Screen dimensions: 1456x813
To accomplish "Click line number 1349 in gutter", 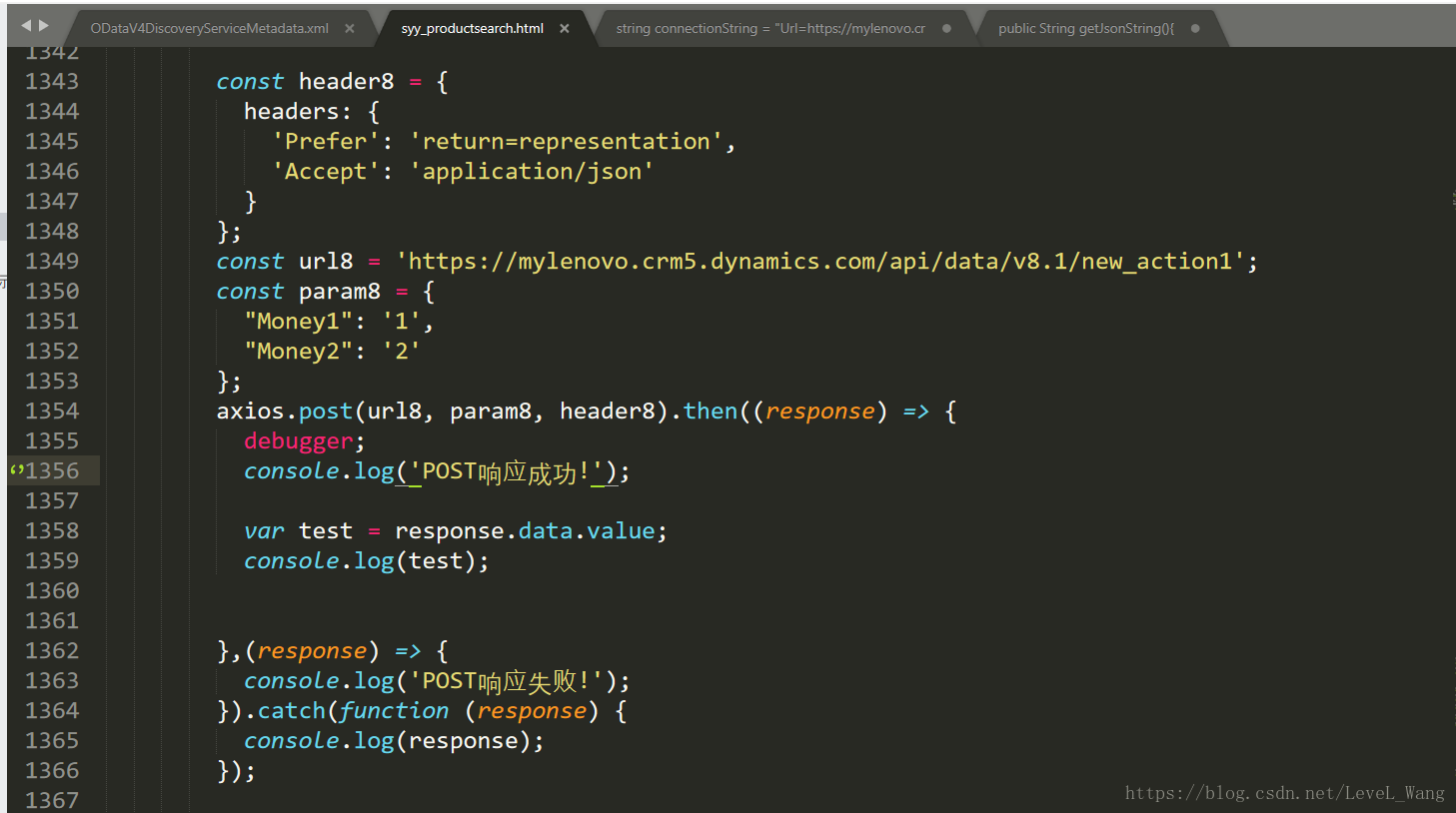I will pos(52,261).
